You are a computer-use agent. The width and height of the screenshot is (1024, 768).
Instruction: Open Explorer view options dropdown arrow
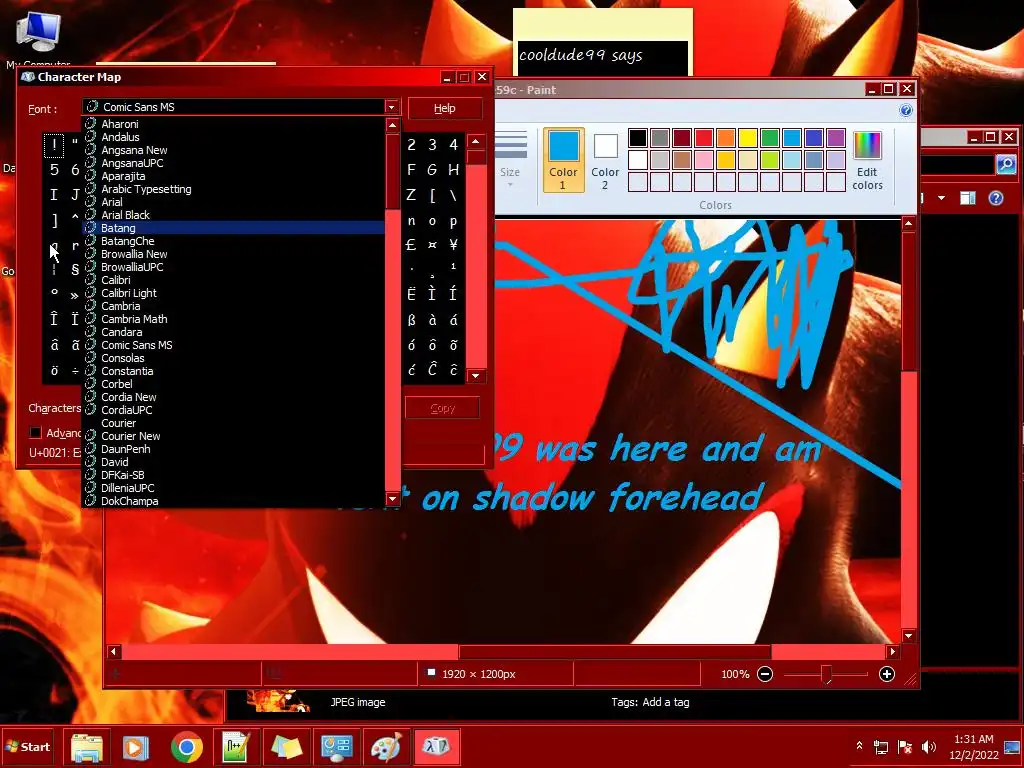tap(941, 198)
